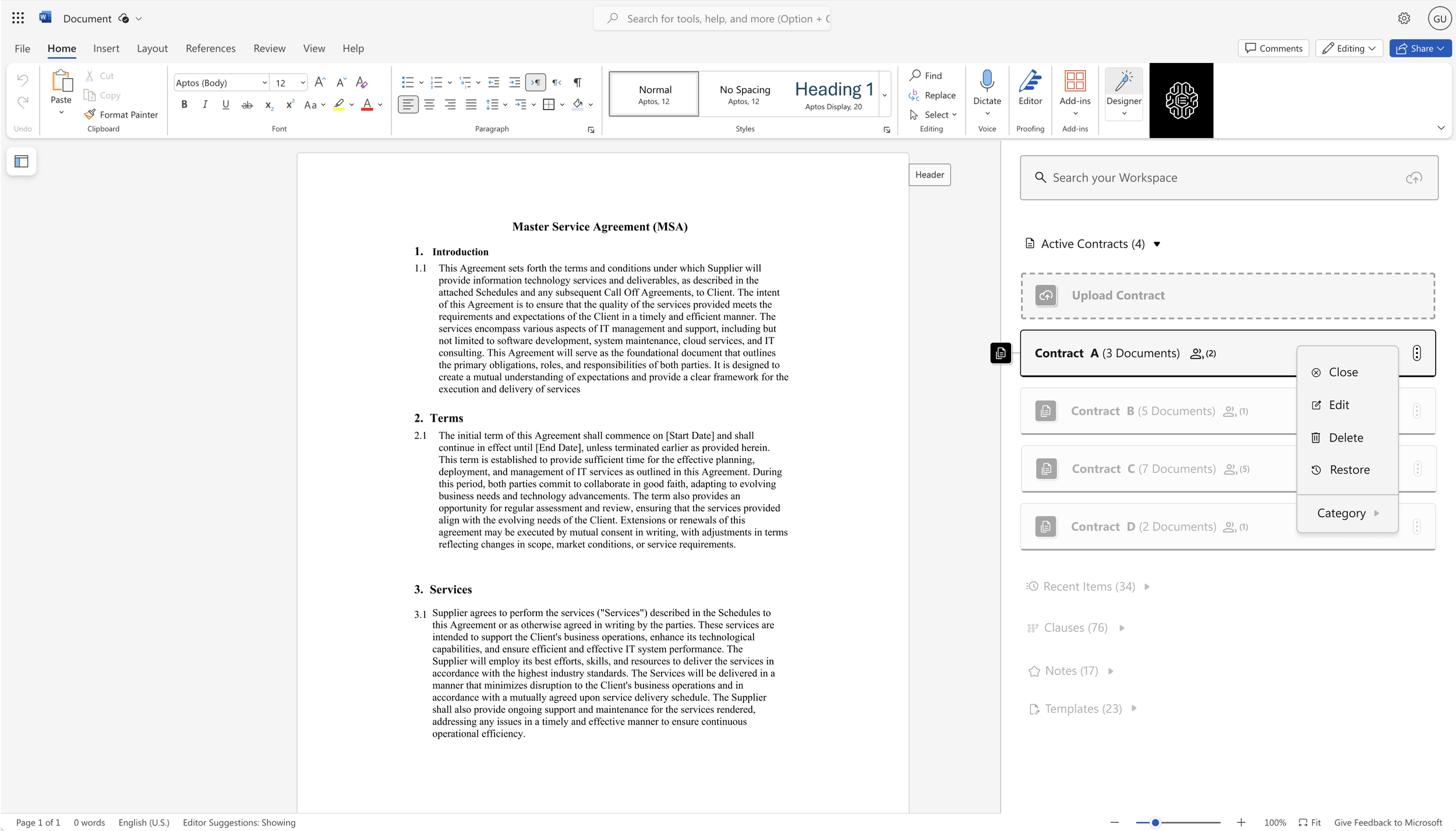
Task: Click the Contract A three-dot menu icon
Action: 1416,353
